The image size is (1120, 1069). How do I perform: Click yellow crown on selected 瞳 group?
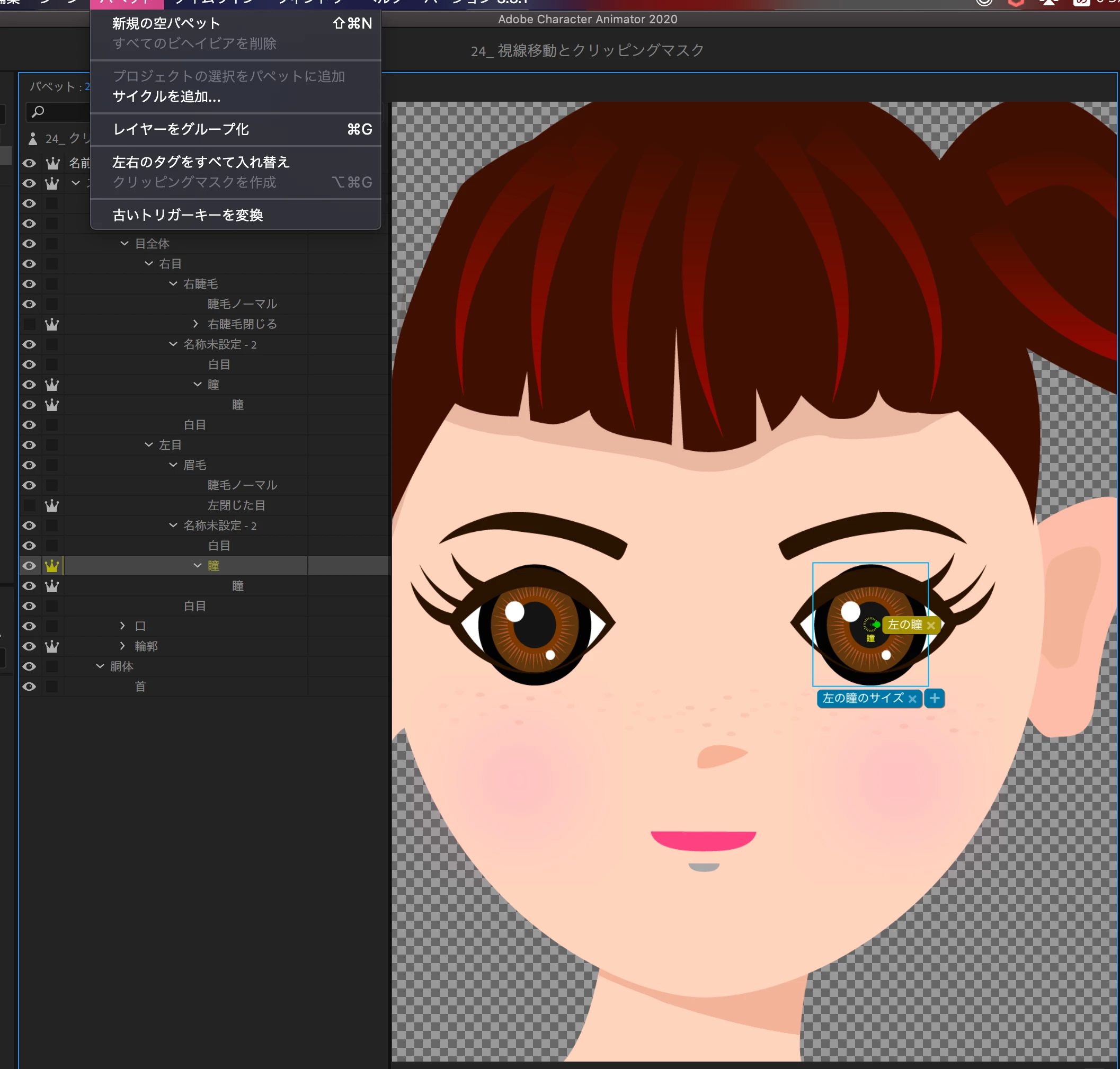click(x=52, y=566)
